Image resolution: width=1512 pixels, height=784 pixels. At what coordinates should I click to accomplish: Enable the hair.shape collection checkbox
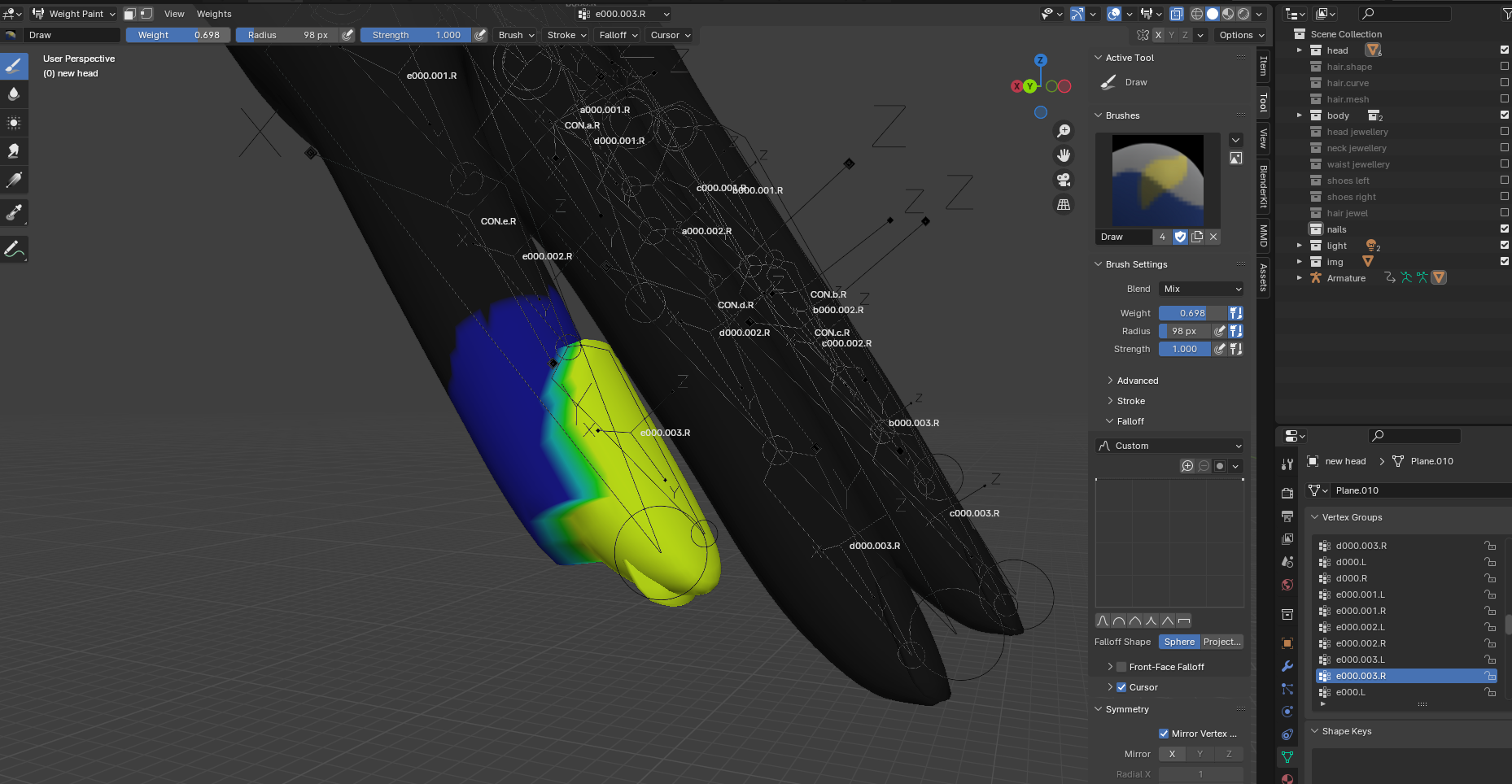(x=1505, y=66)
